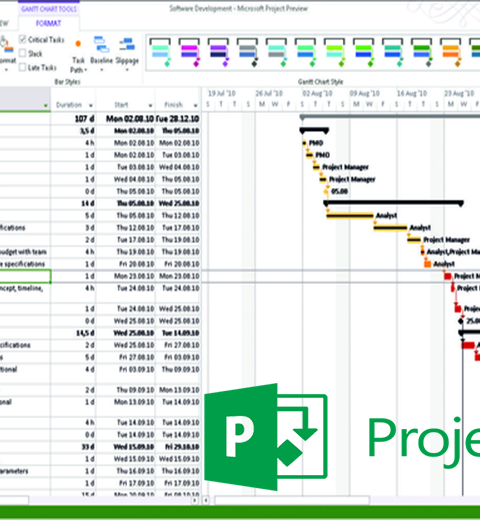Click the 19 Jul '10 timescale header
Screen dimensions: 480x520
[x=222, y=93]
